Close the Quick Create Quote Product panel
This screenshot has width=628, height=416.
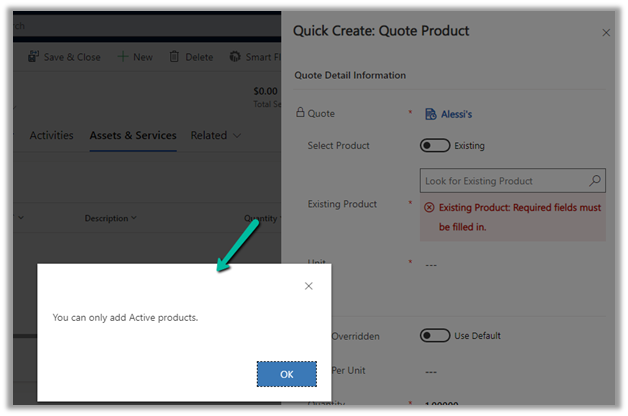click(x=606, y=32)
